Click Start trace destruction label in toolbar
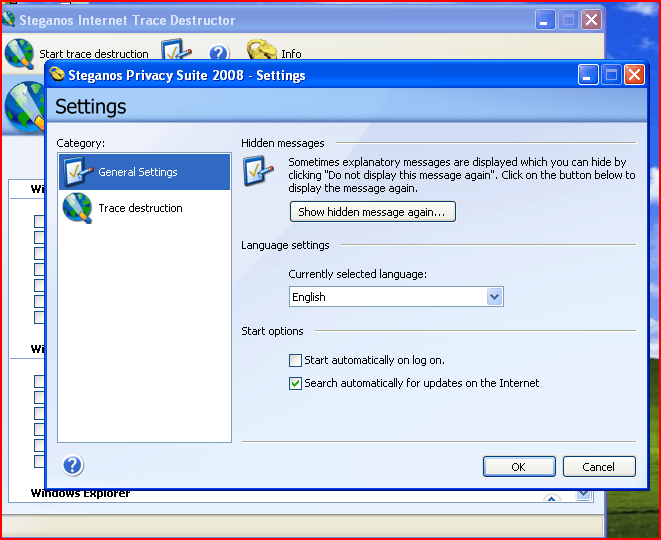Screen dimensions: 661x540 (x=94, y=54)
